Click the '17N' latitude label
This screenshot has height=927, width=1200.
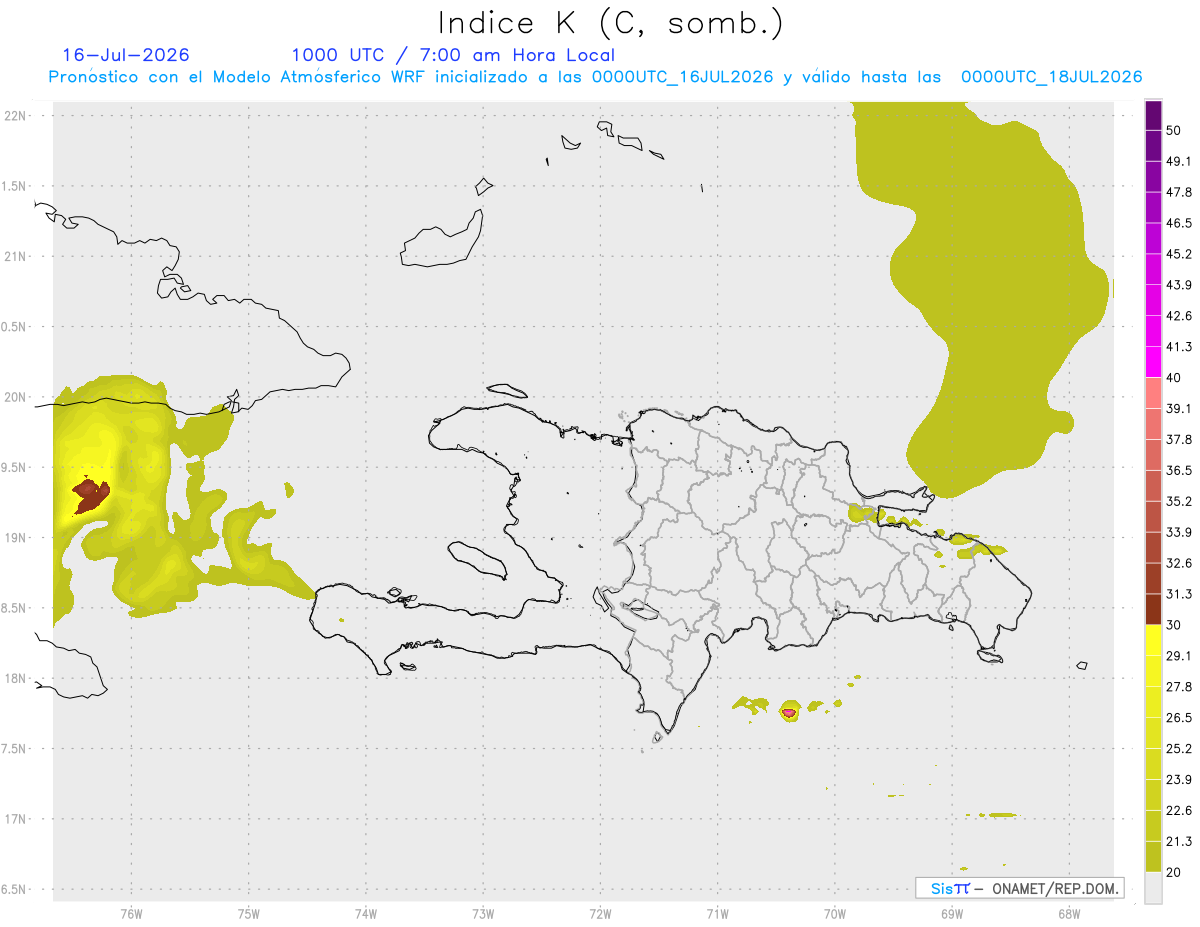point(16,819)
